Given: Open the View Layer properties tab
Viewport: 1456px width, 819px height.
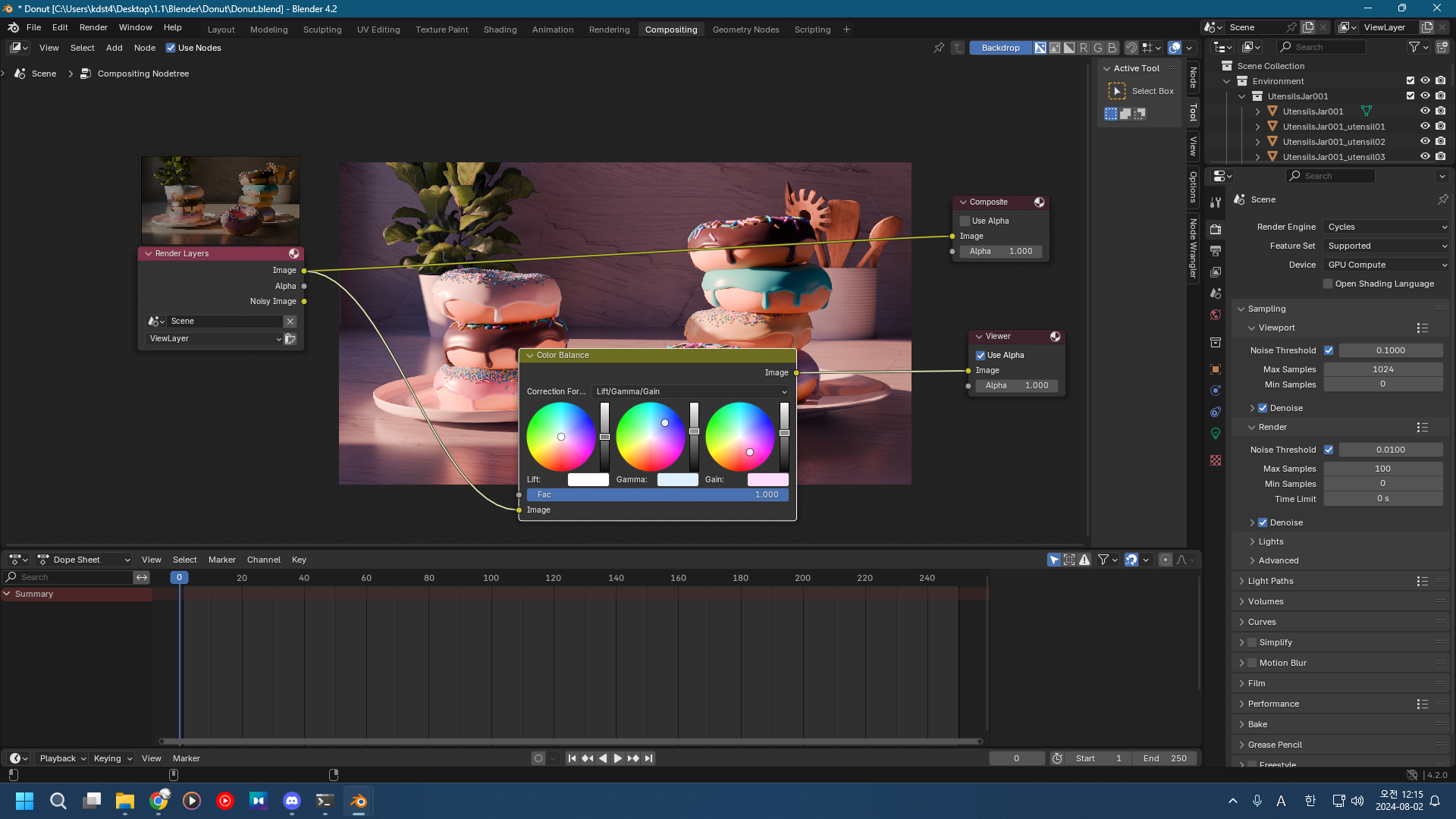Looking at the screenshot, I should tap(1216, 272).
